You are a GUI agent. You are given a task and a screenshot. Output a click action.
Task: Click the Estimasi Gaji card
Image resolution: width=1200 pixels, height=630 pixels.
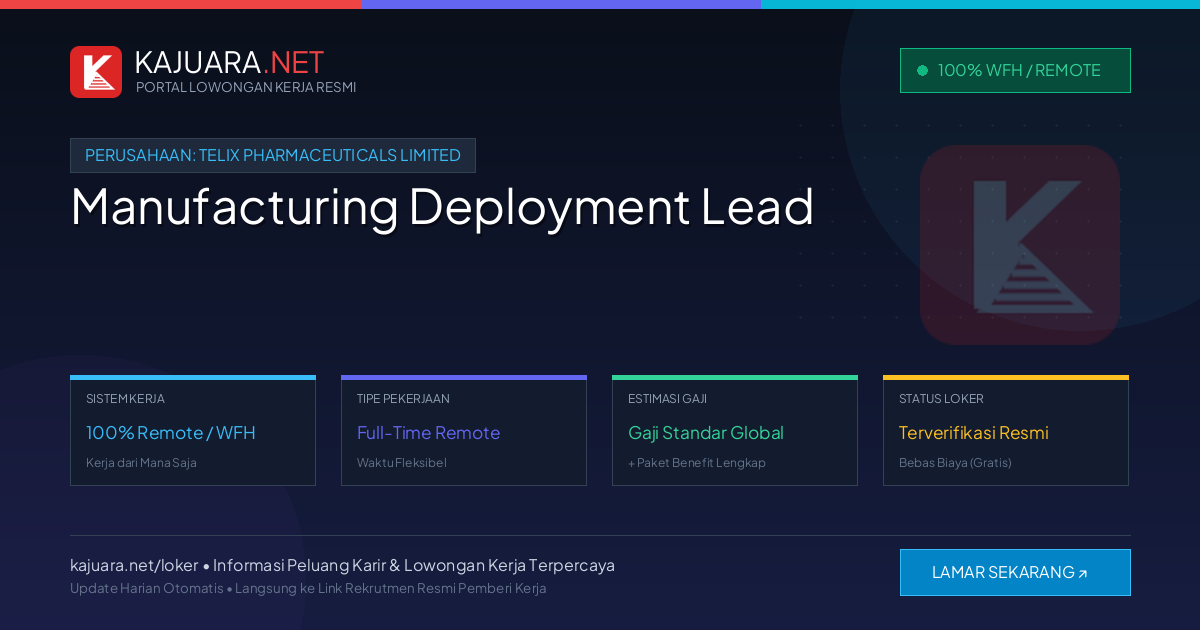(x=735, y=431)
